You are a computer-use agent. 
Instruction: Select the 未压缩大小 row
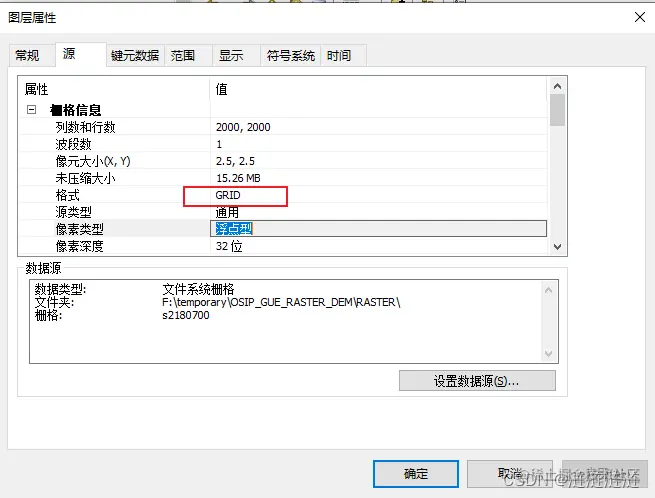283,178
